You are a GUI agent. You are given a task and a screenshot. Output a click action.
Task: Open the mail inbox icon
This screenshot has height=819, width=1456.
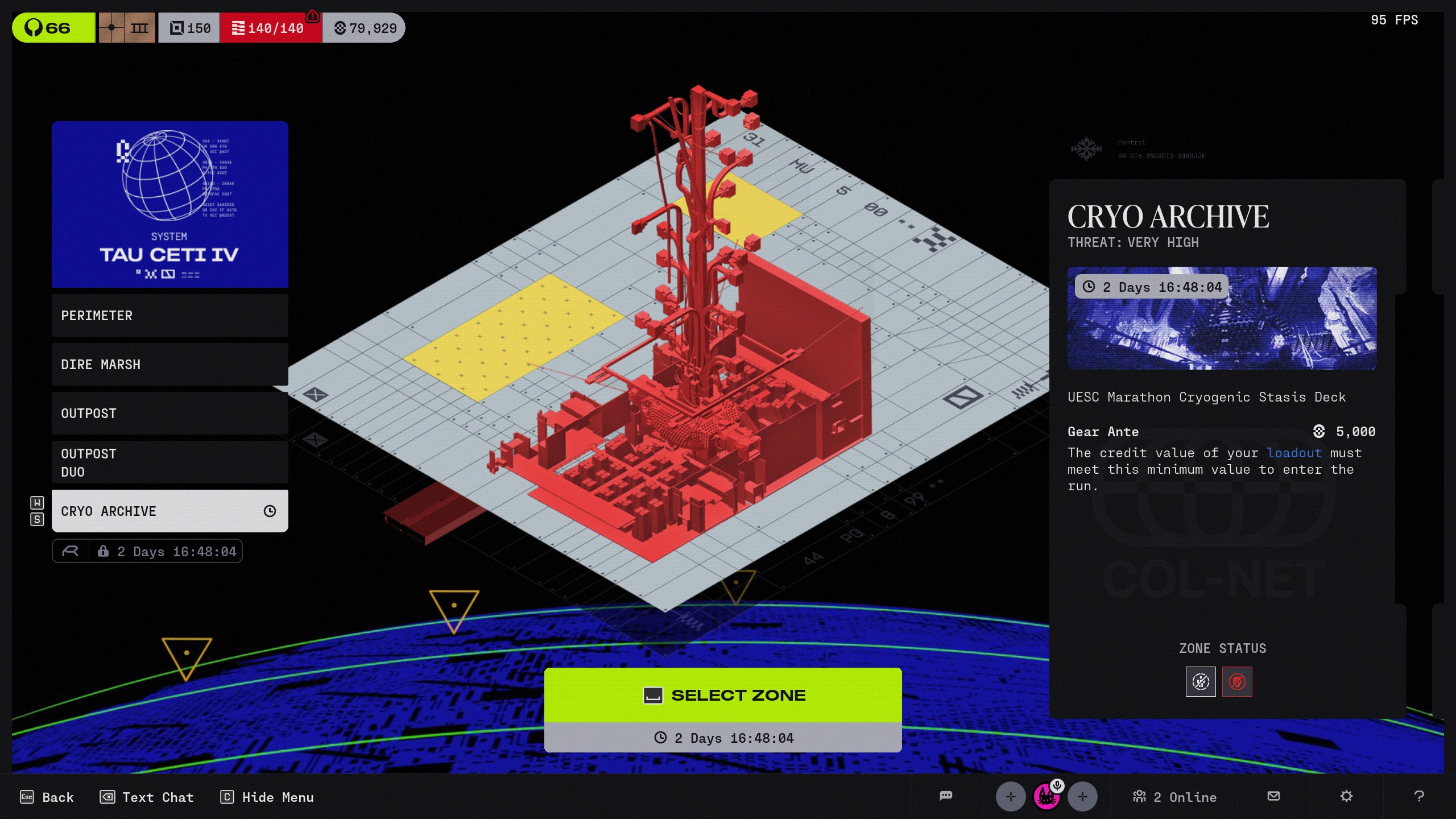[1273, 796]
